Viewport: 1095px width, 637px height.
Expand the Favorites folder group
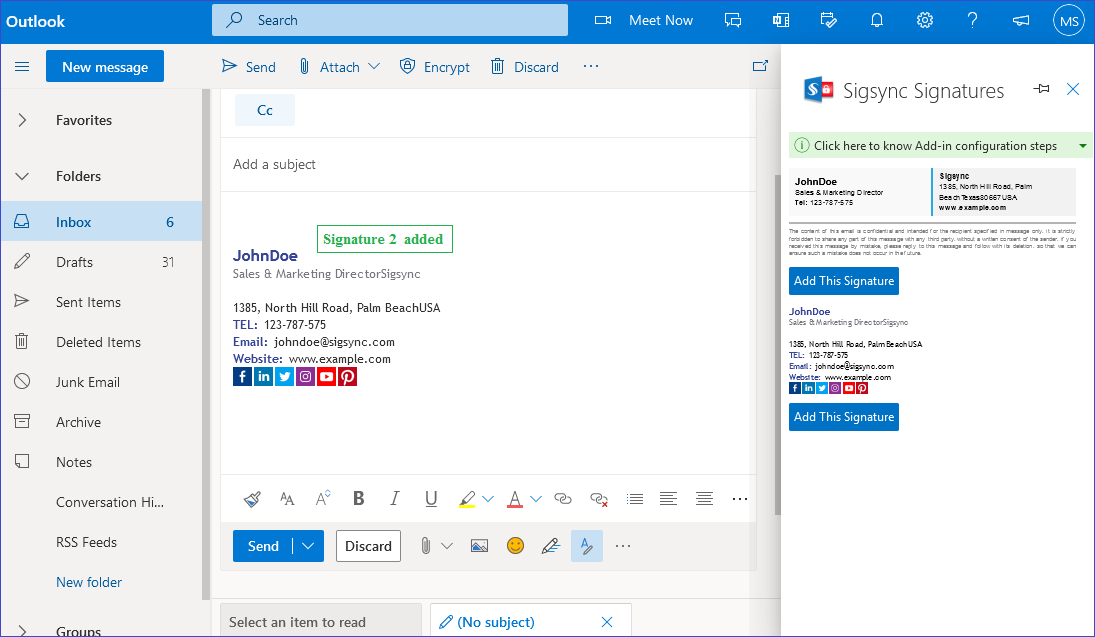click(x=22, y=120)
